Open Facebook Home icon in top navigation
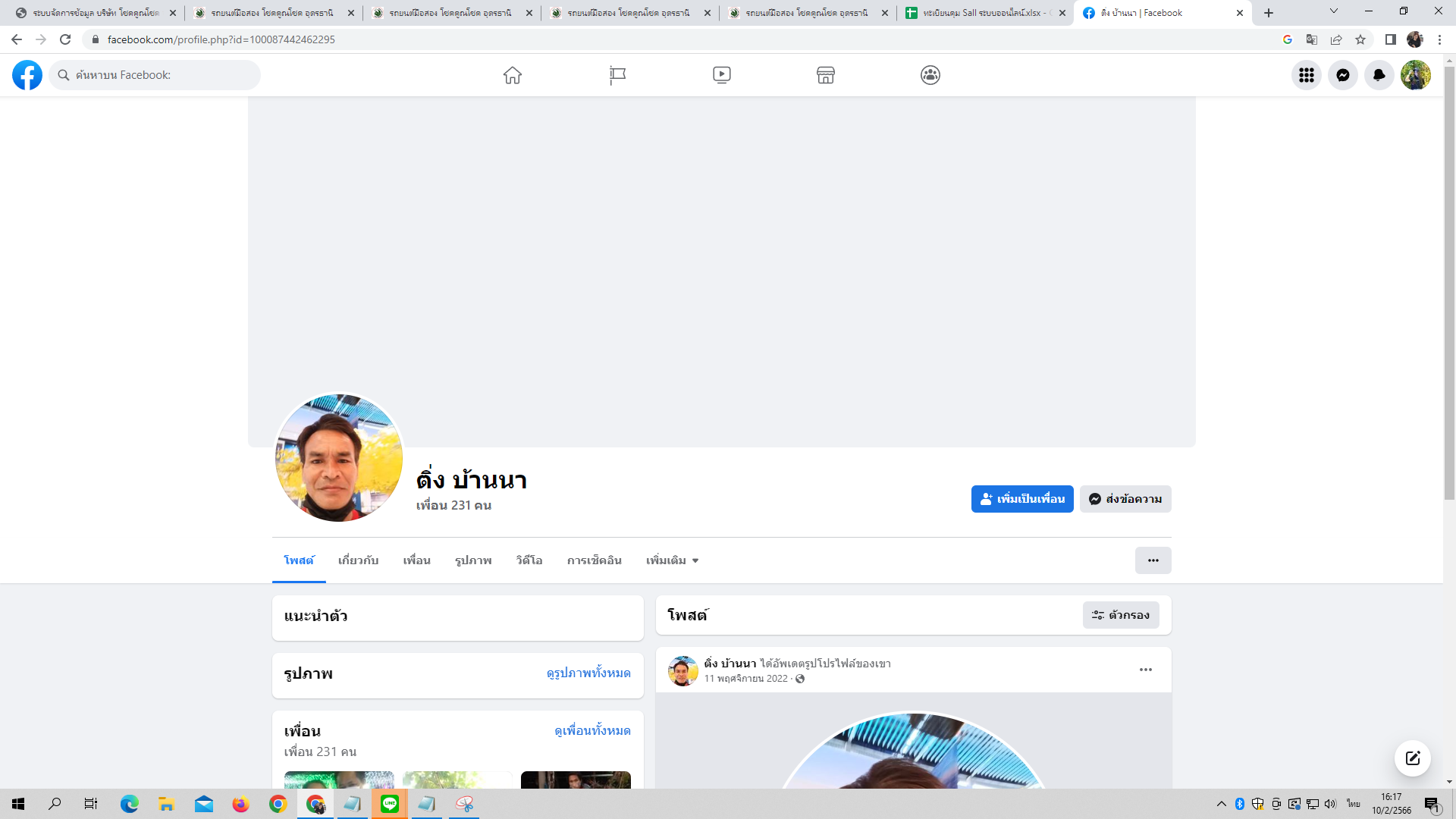Image resolution: width=1456 pixels, height=819 pixels. (513, 75)
